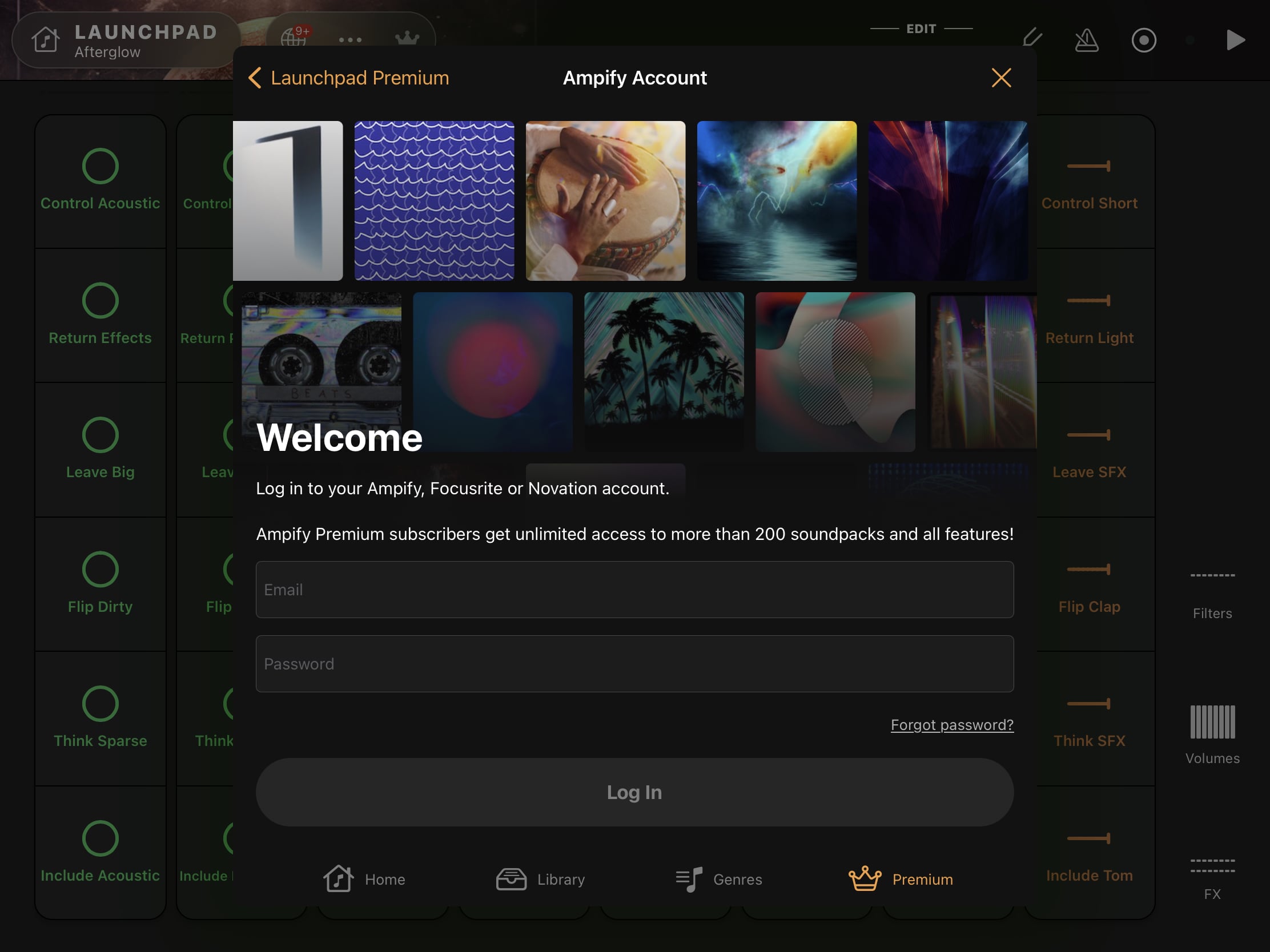This screenshot has width=1270, height=952.
Task: Select the white monolith soundpack thumbnail
Action: pyautogui.click(x=288, y=201)
